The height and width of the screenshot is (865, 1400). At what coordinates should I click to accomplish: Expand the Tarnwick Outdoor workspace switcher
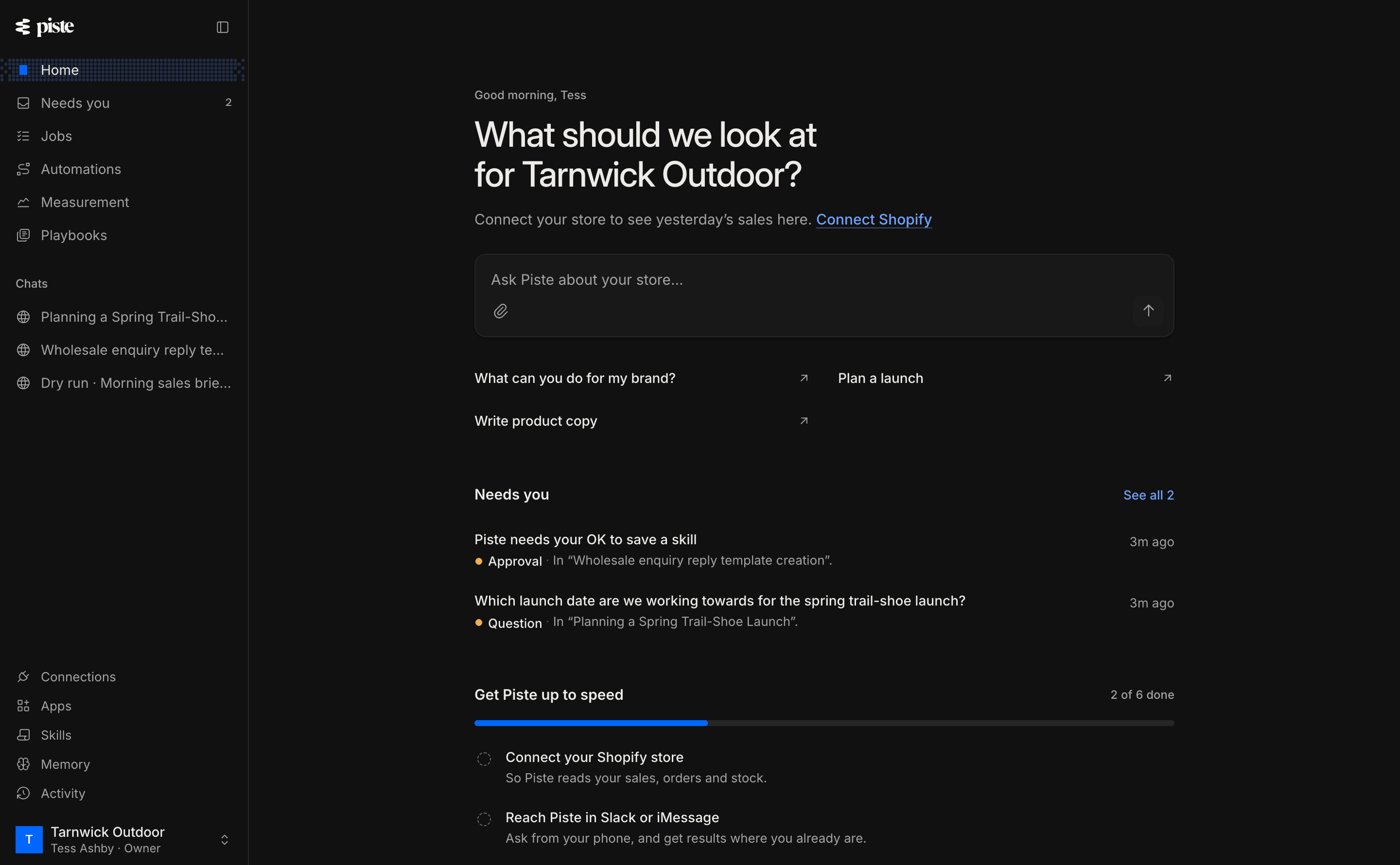point(224,839)
